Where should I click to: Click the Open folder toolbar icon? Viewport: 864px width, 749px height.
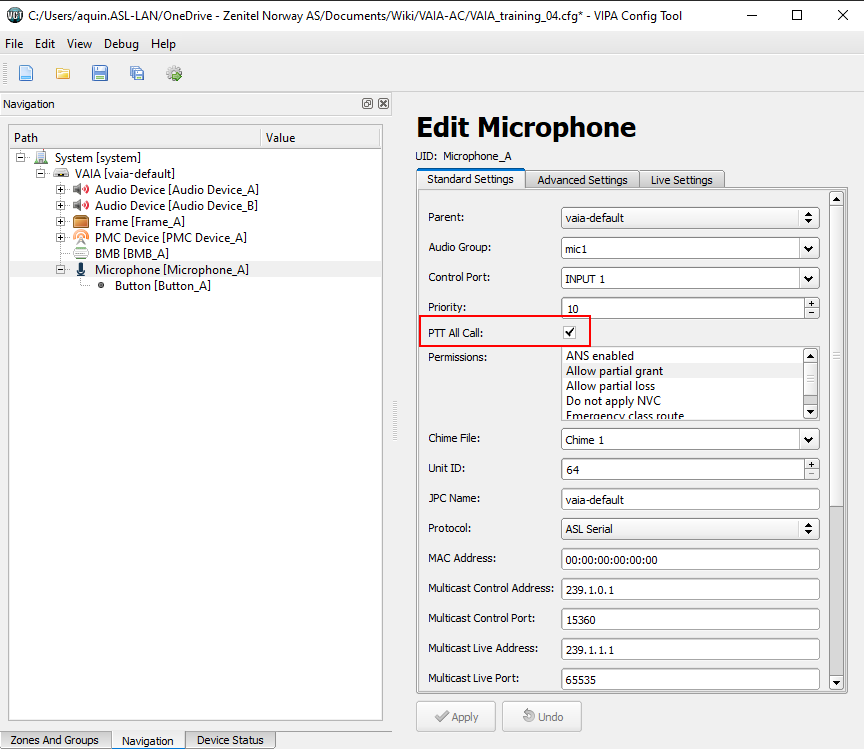[x=63, y=73]
